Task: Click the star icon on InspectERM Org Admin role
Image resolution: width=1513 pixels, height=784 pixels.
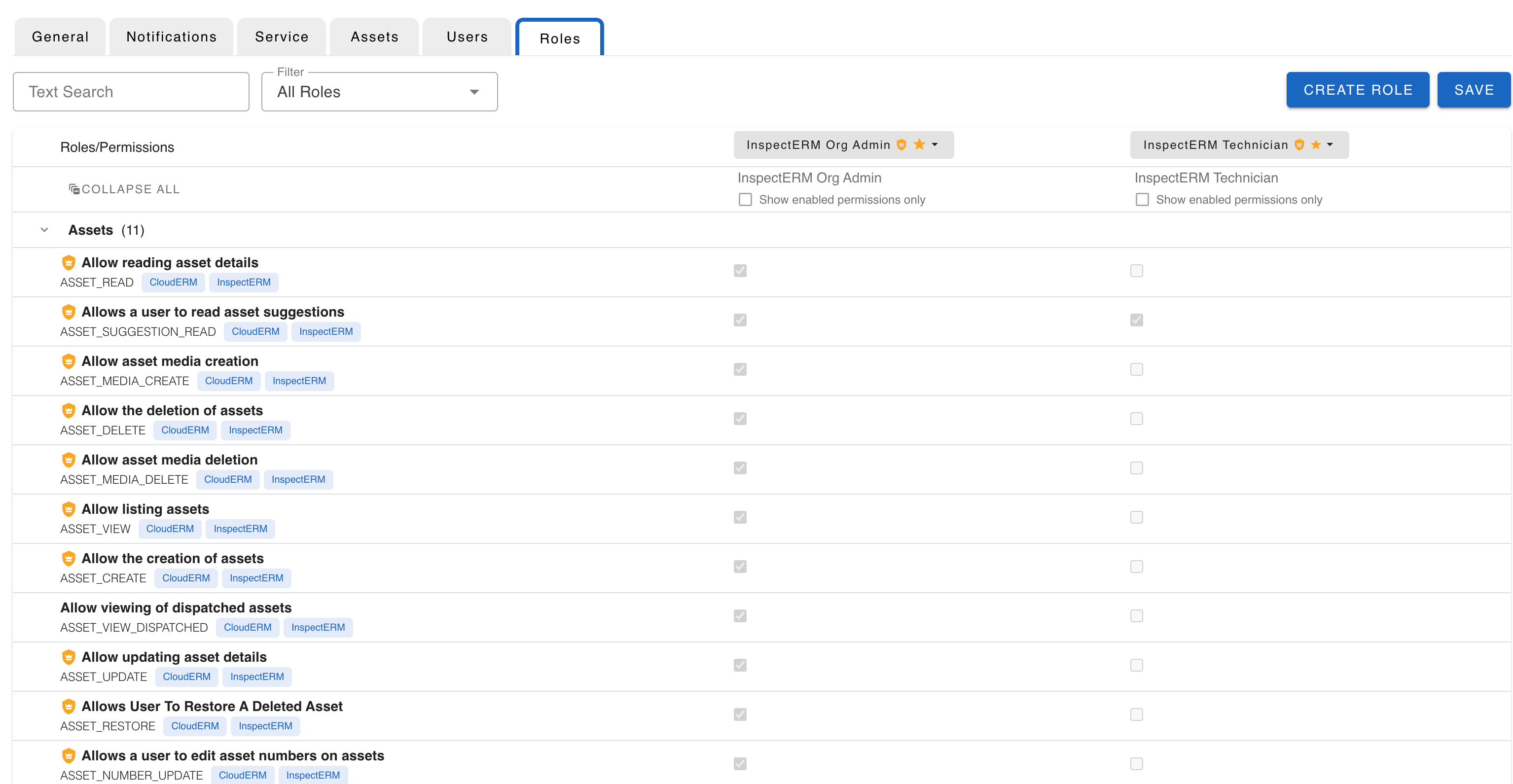Action: point(919,144)
